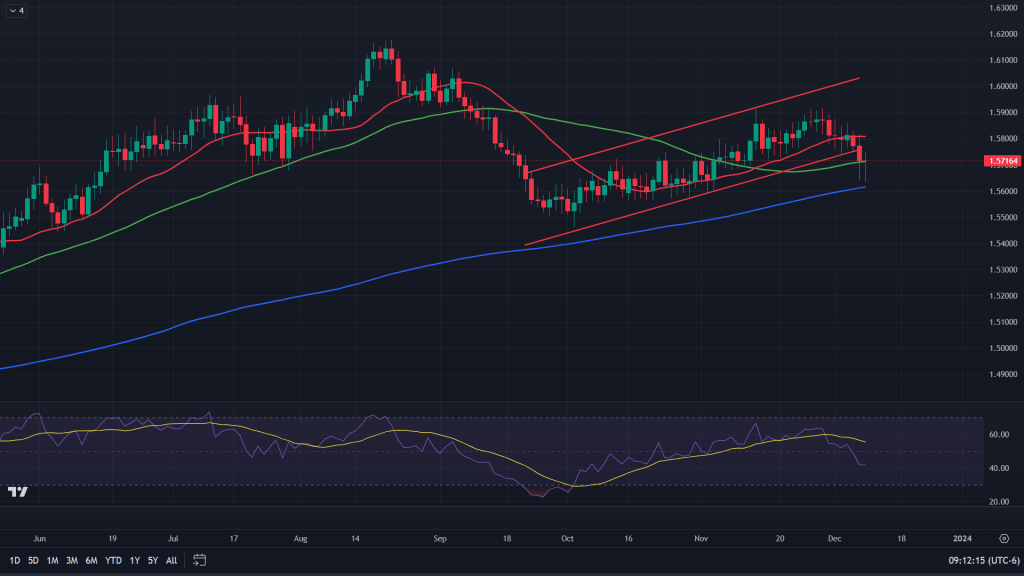1024x576 pixels.
Task: Select the 1D time range
Action: pyautogui.click(x=15, y=560)
